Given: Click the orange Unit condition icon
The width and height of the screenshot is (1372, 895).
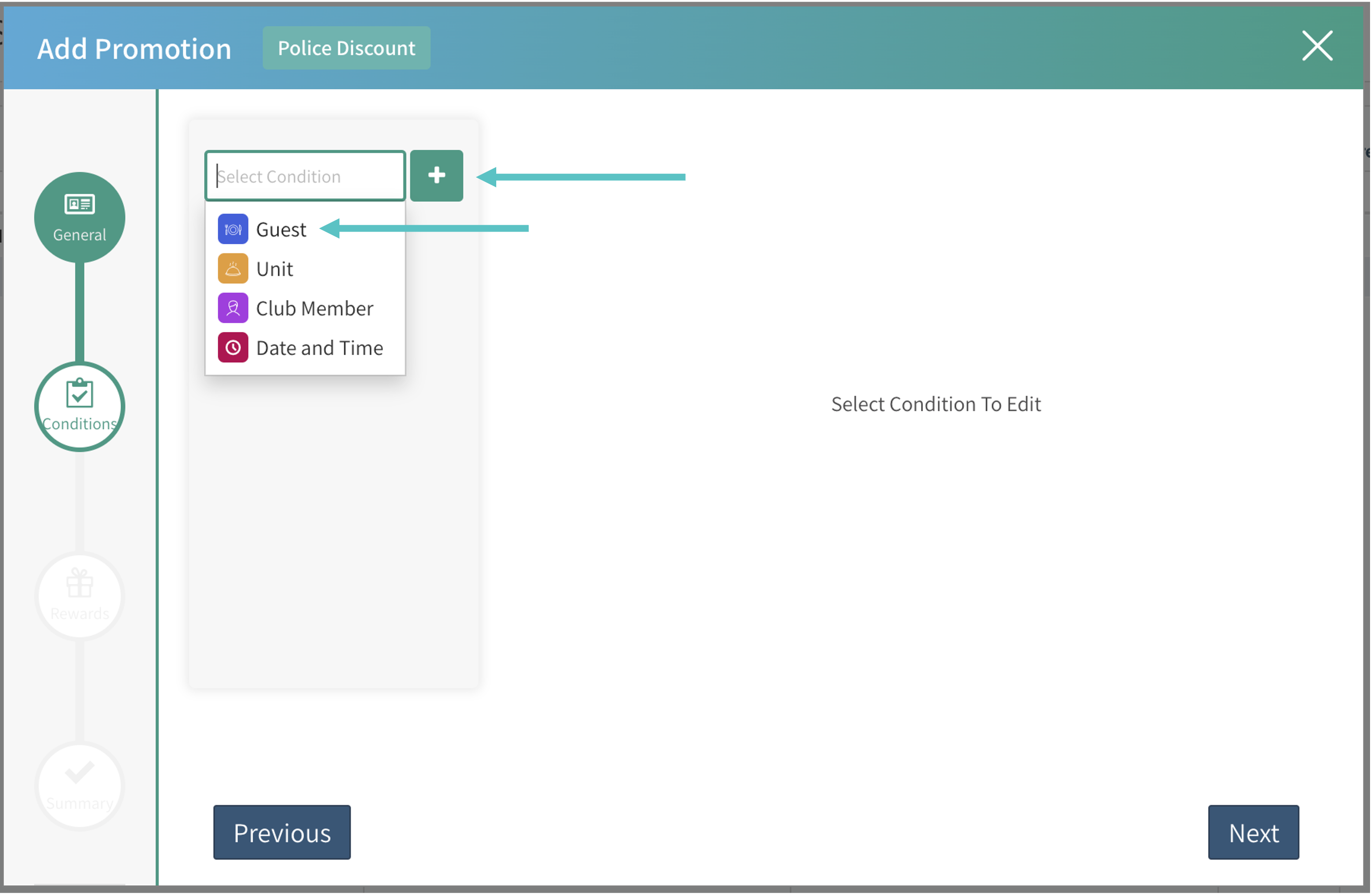Looking at the screenshot, I should [233, 269].
